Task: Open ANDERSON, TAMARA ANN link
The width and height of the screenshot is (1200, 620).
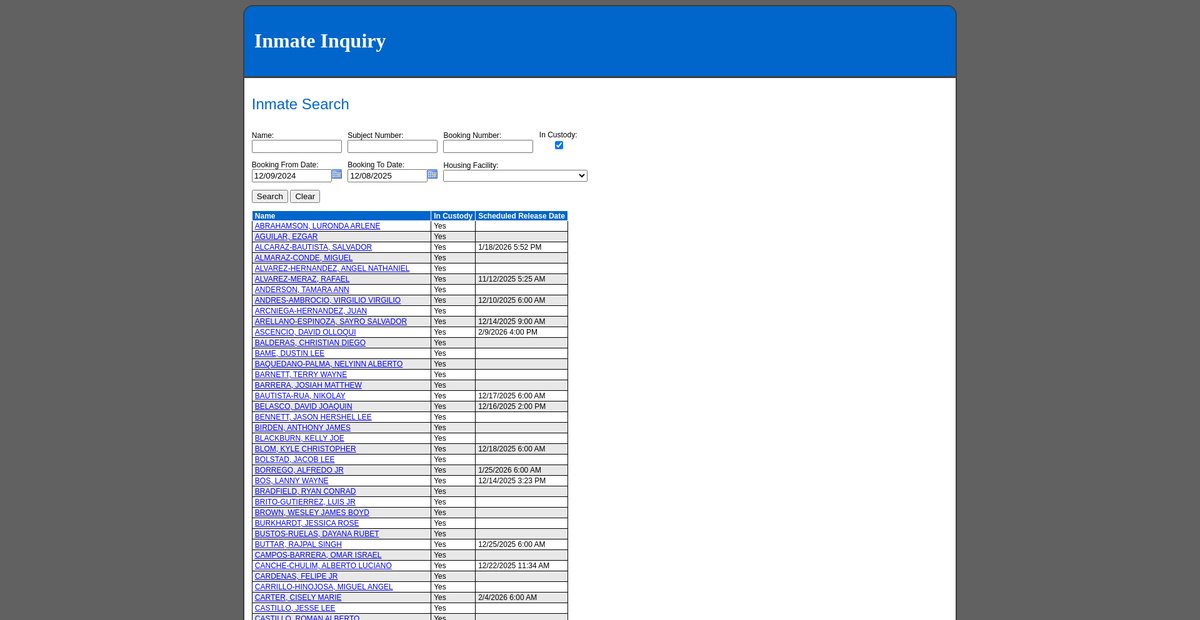Action: click(302, 290)
